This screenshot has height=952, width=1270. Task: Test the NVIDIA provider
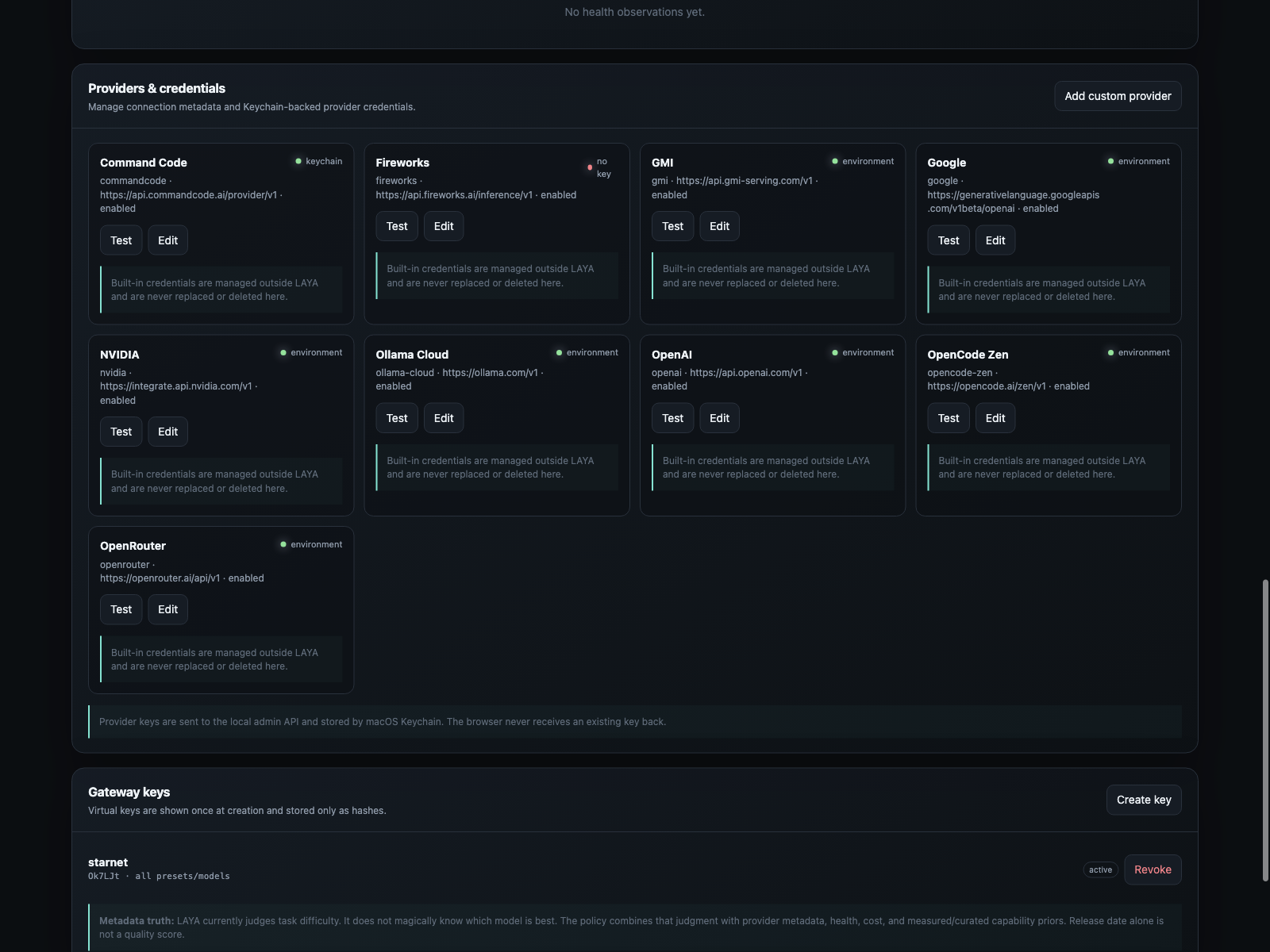pyautogui.click(x=121, y=432)
